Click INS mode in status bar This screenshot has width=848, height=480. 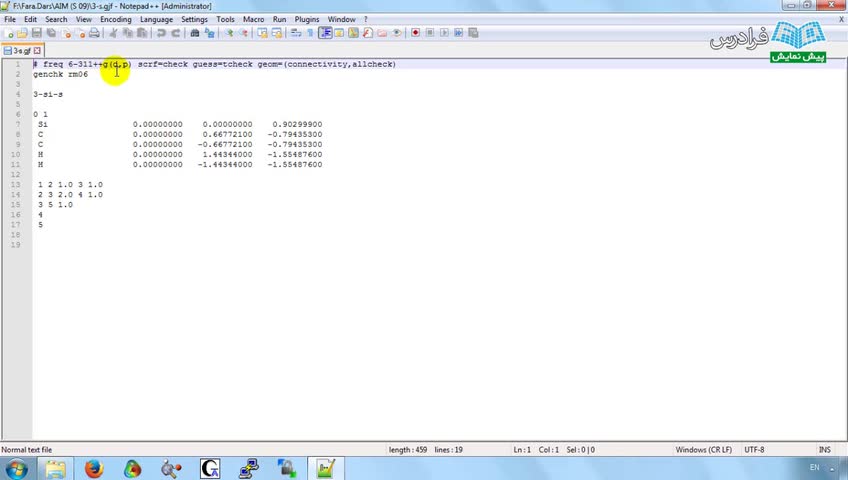824,450
